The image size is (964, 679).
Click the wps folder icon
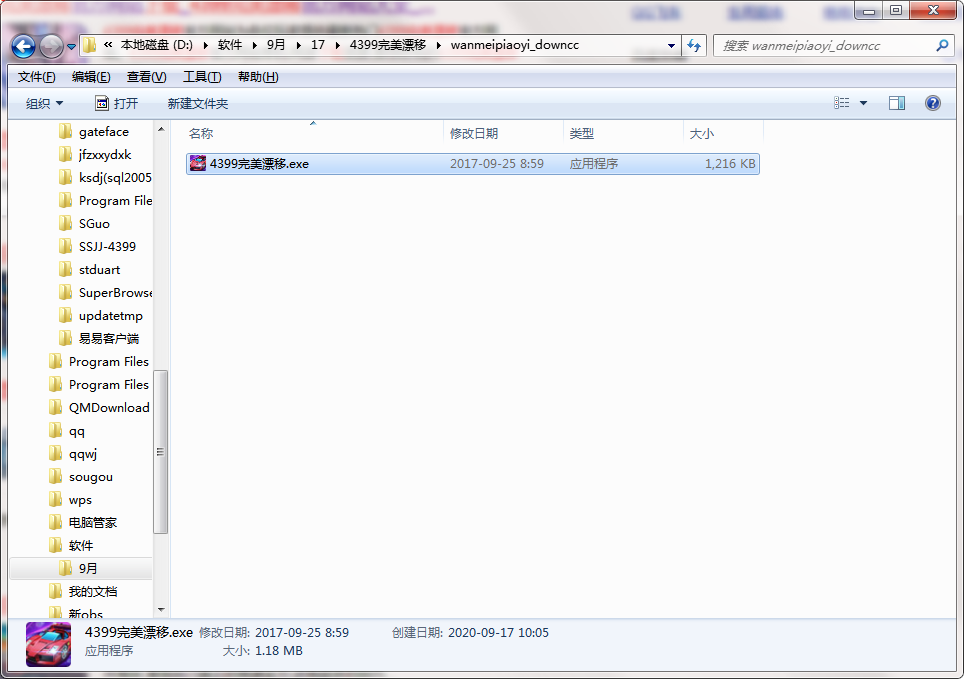pyautogui.click(x=55, y=499)
